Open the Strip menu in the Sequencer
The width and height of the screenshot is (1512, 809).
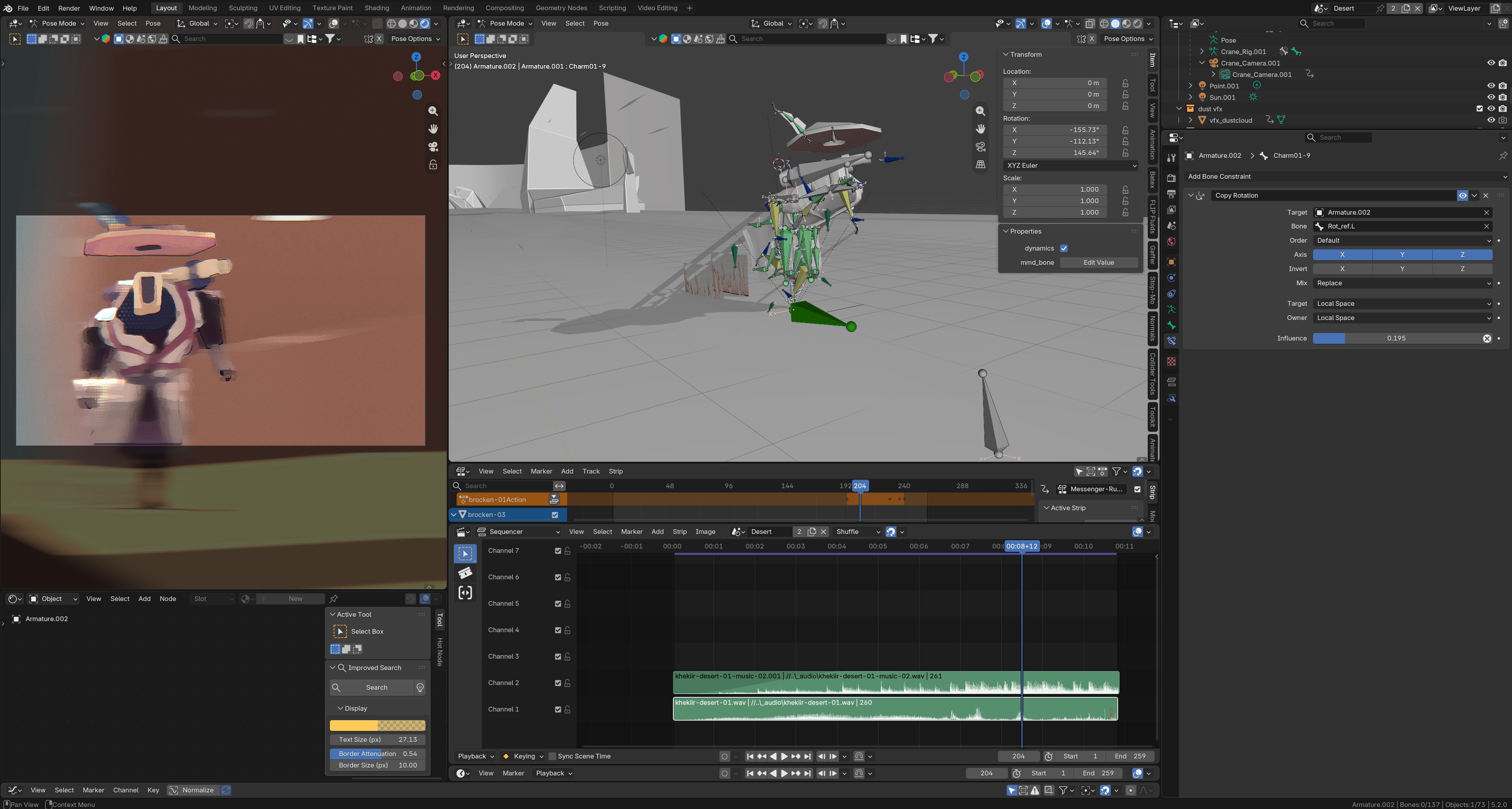tap(679, 532)
